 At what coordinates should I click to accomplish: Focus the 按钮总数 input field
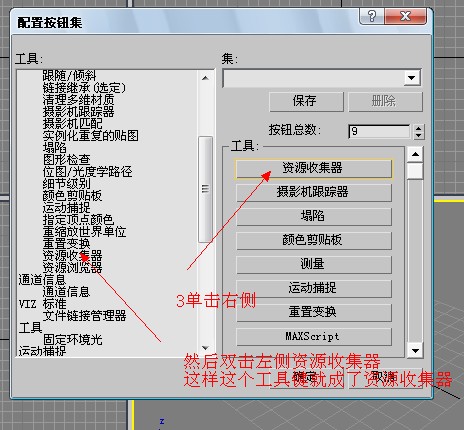coord(379,131)
